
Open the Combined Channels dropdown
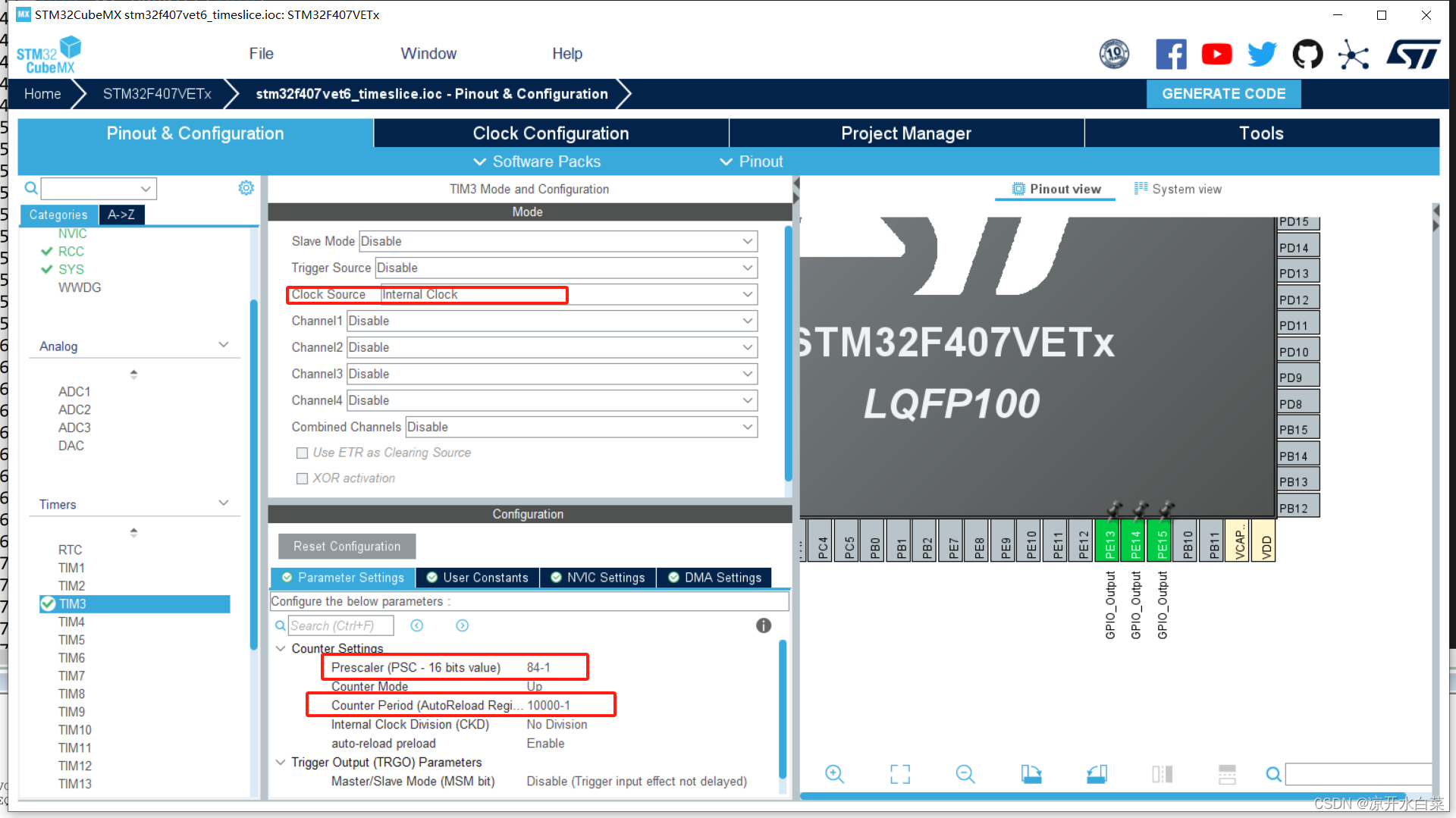point(582,427)
